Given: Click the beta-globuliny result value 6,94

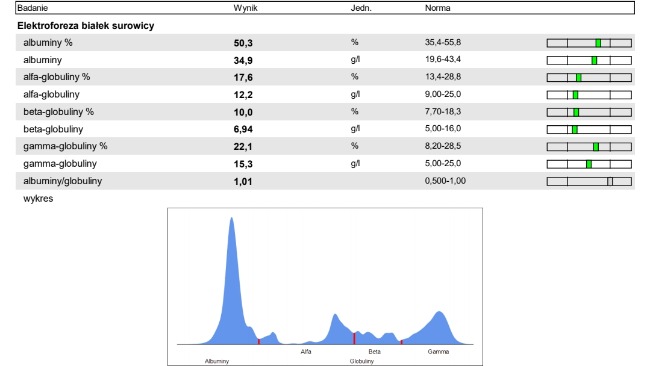Looking at the screenshot, I should pyautogui.click(x=243, y=129).
